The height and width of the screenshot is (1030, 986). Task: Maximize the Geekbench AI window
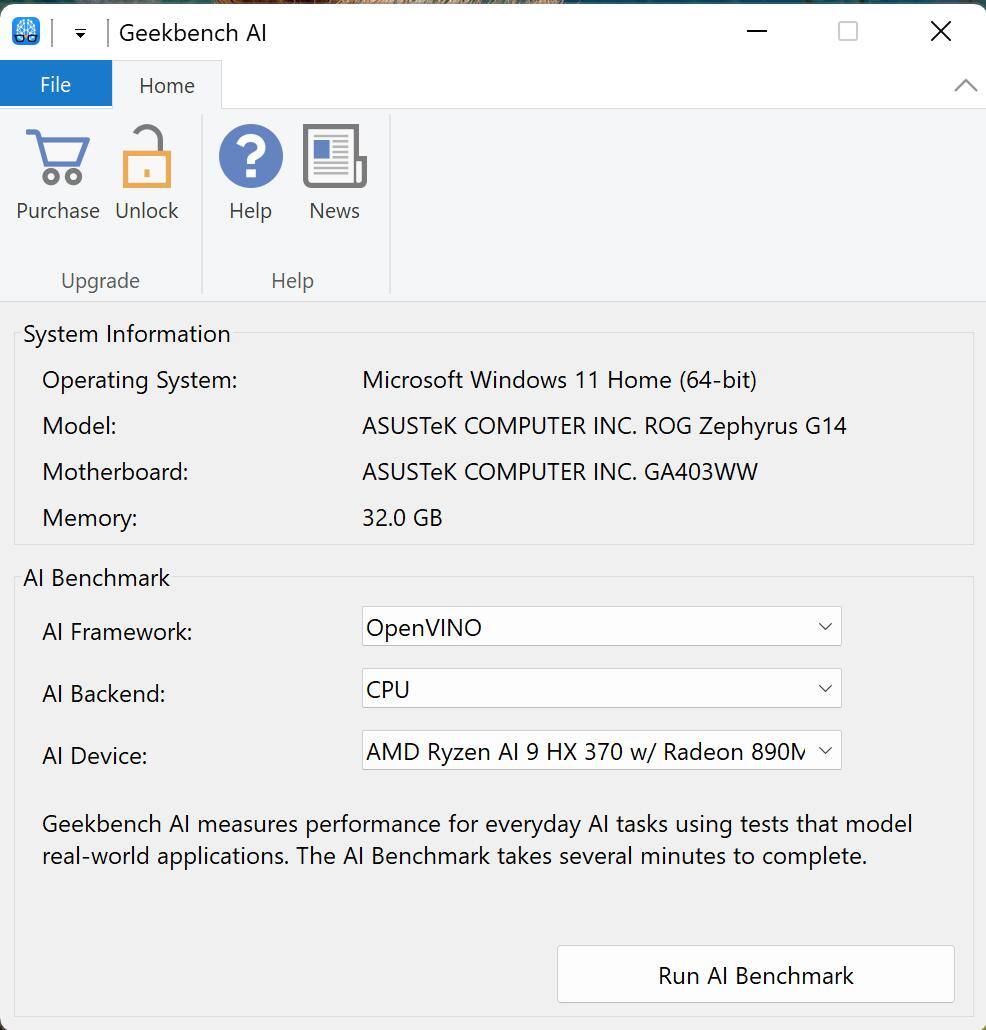point(848,32)
